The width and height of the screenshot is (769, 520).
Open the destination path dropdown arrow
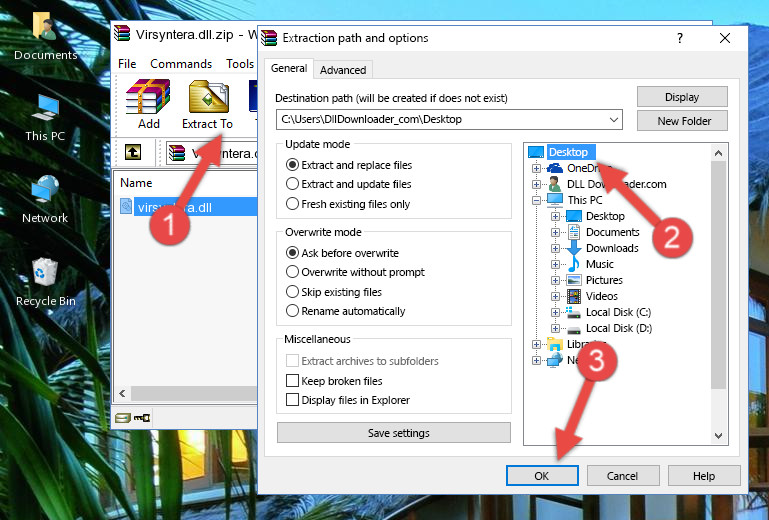[614, 120]
